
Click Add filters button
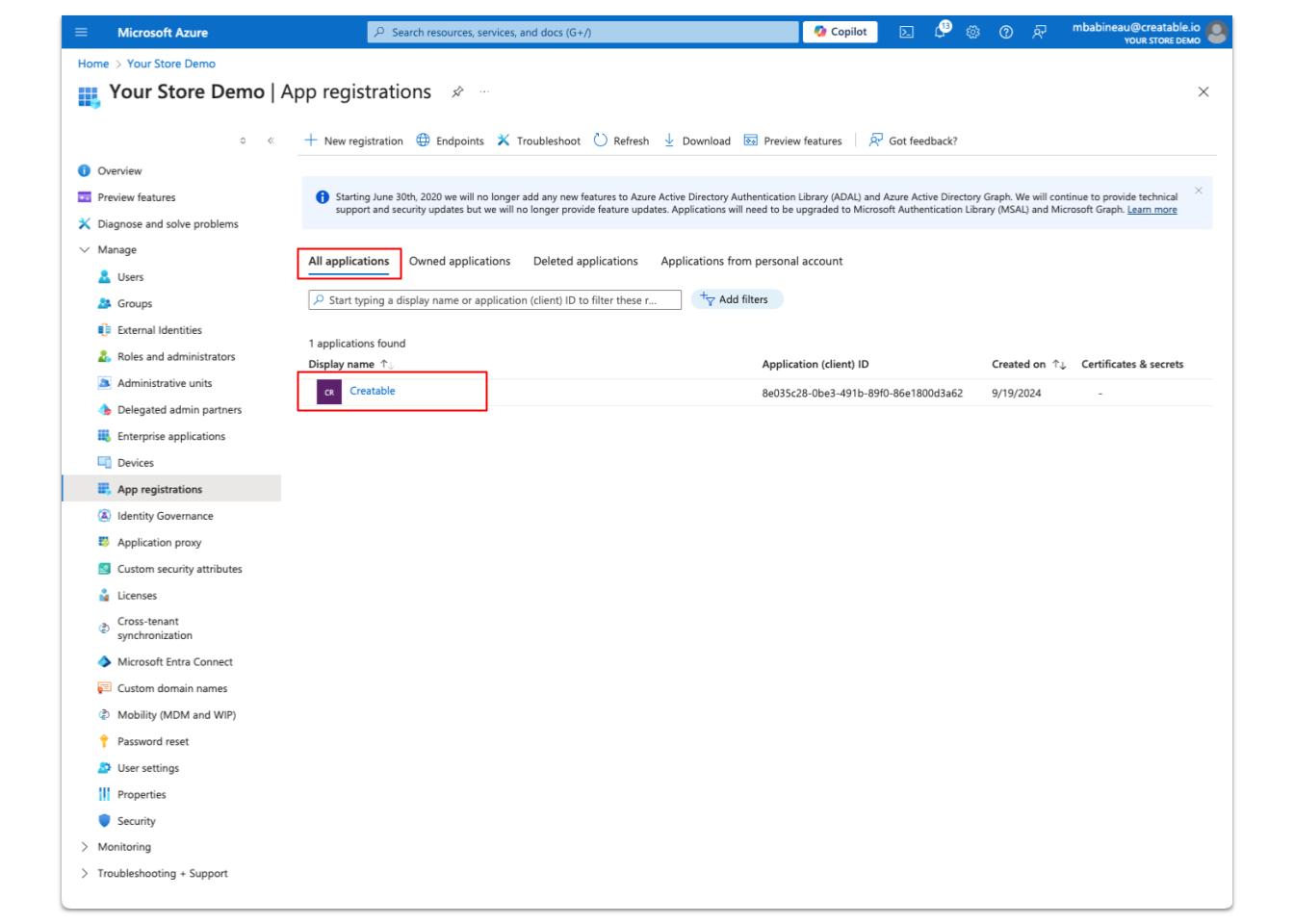[738, 299]
